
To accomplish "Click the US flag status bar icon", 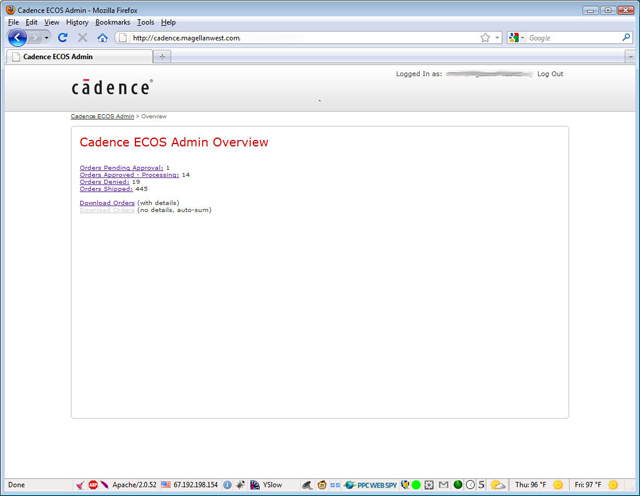I will [166, 485].
